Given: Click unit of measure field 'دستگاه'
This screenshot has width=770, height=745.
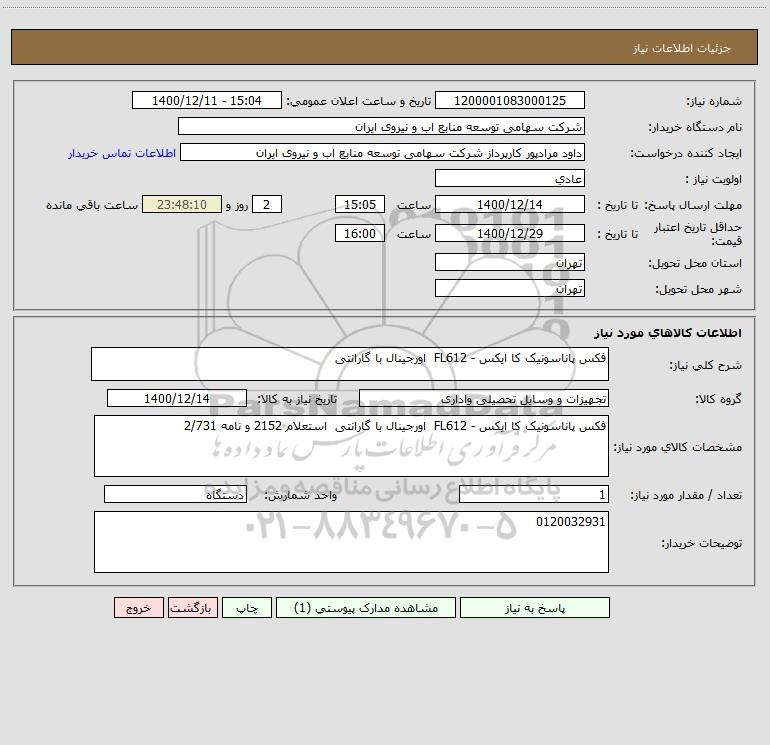Looking at the screenshot, I should pyautogui.click(x=175, y=495).
